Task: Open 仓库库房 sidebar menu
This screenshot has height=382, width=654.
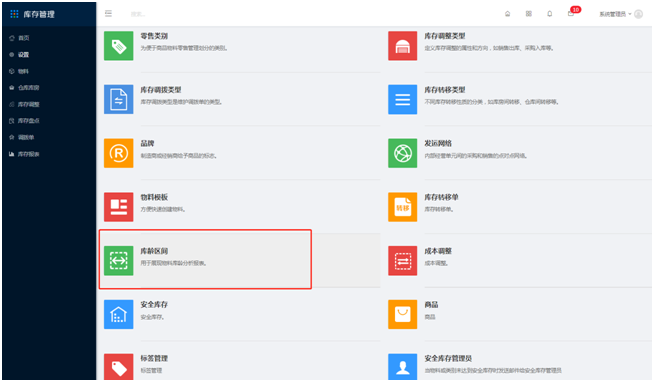Action: click(28, 88)
